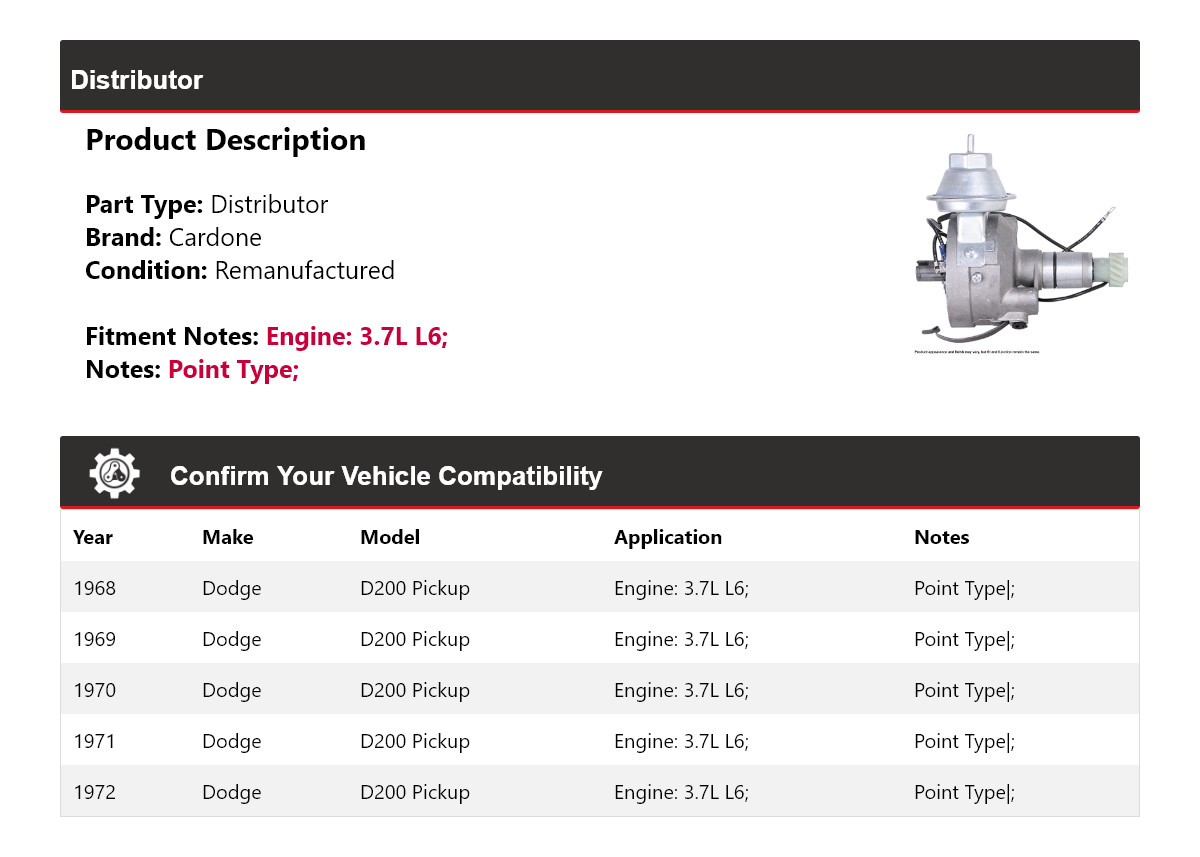Click the Brand: Cardone line
Screen dimensions: 1200x857
click(173, 238)
